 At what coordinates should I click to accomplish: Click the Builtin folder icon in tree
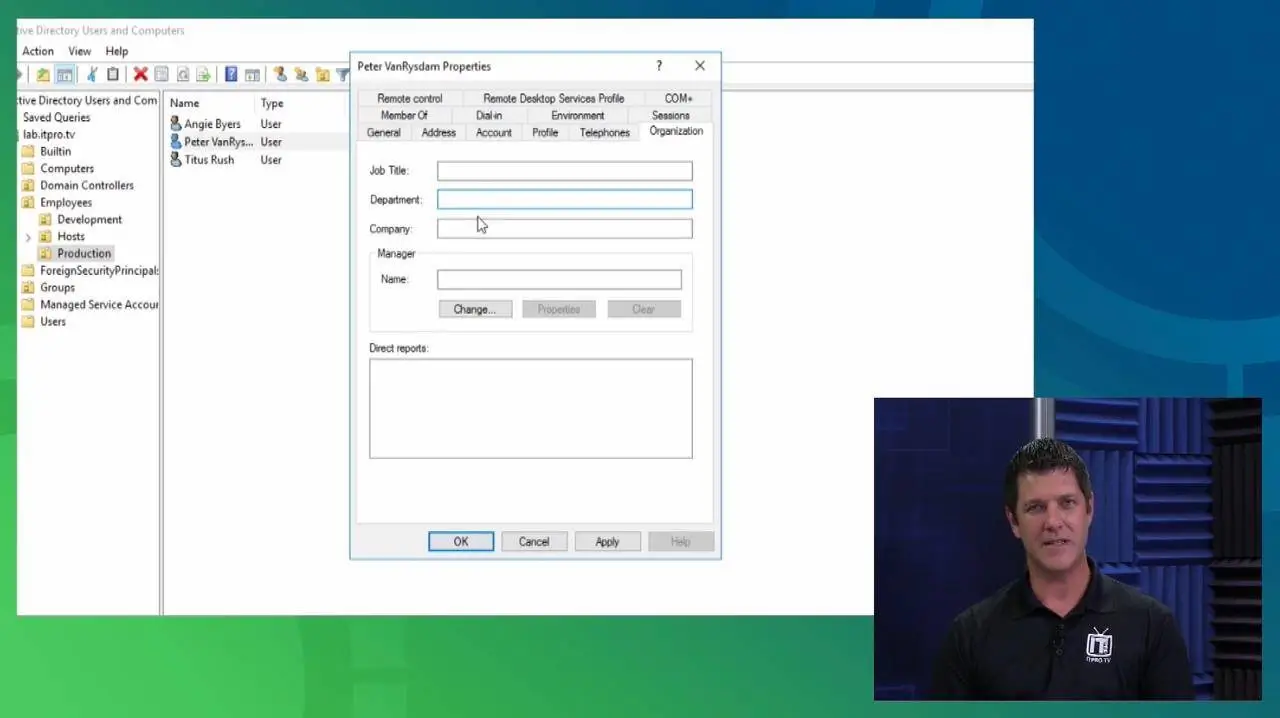click(x=28, y=151)
